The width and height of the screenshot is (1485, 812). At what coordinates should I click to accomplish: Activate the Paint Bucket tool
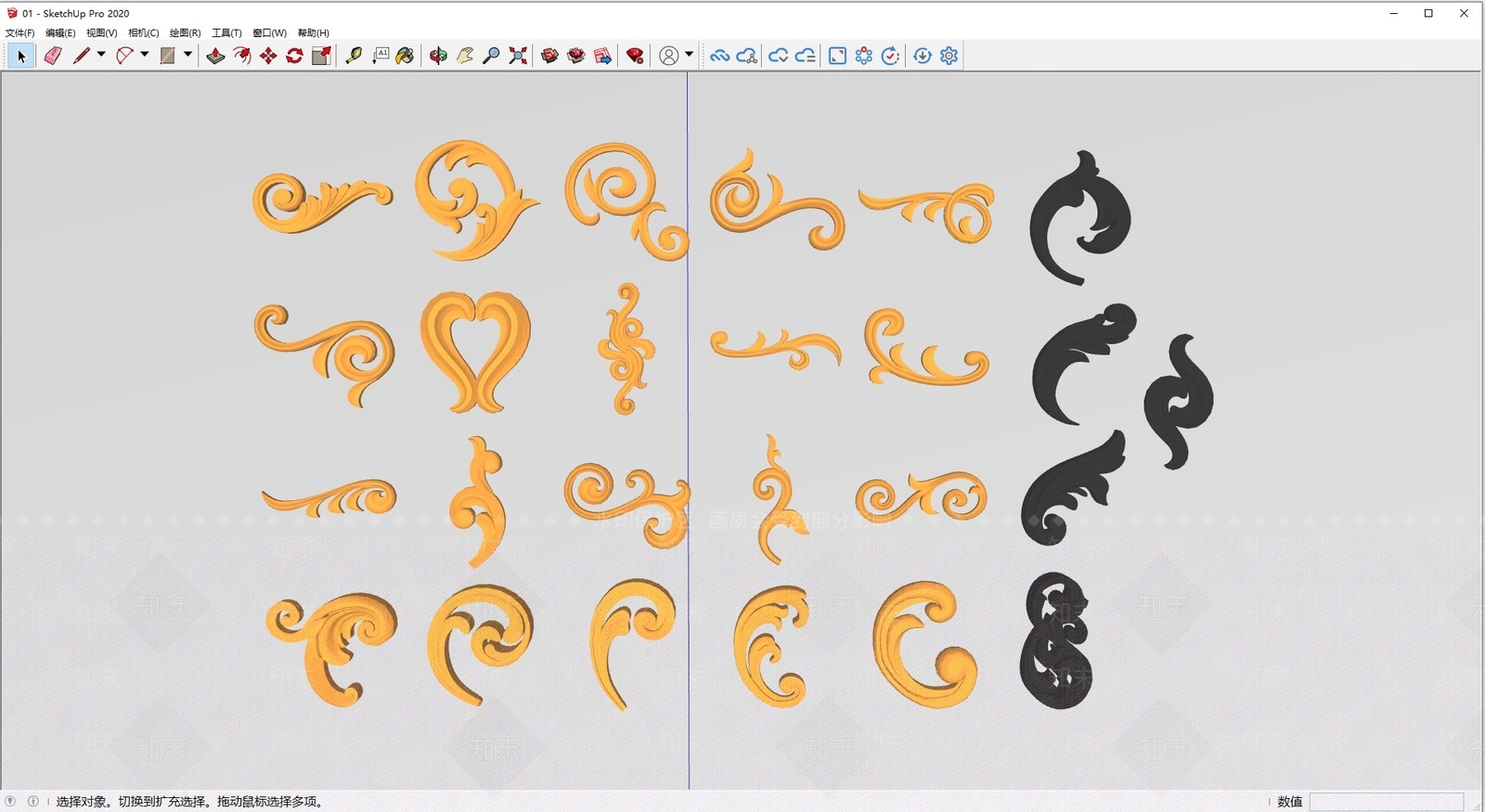[x=406, y=56]
